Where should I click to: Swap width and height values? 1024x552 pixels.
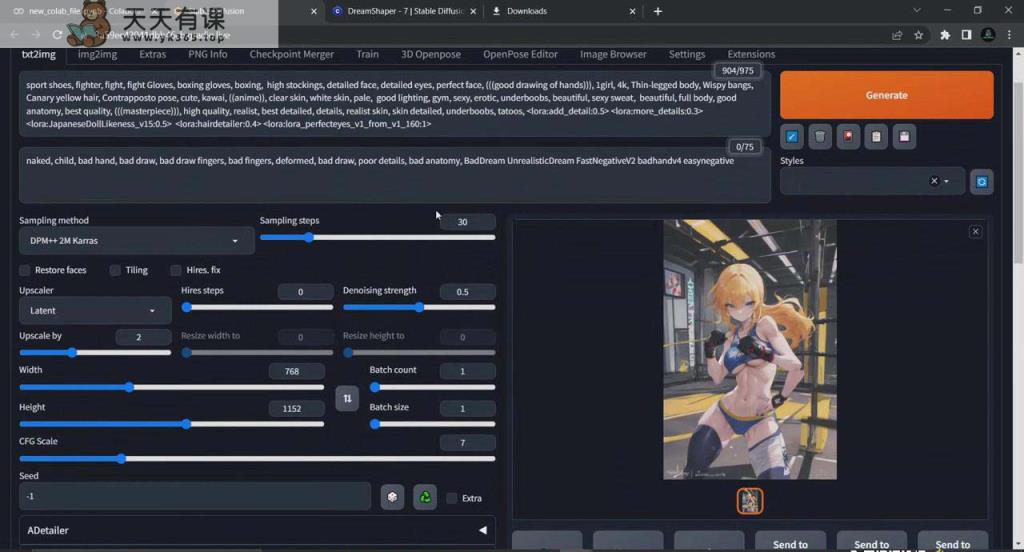coord(347,398)
